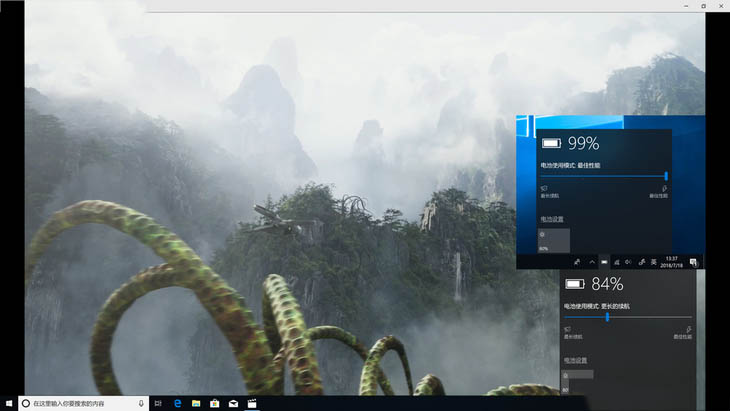Click power mode label in 99% flyout

pyautogui.click(x=570, y=165)
